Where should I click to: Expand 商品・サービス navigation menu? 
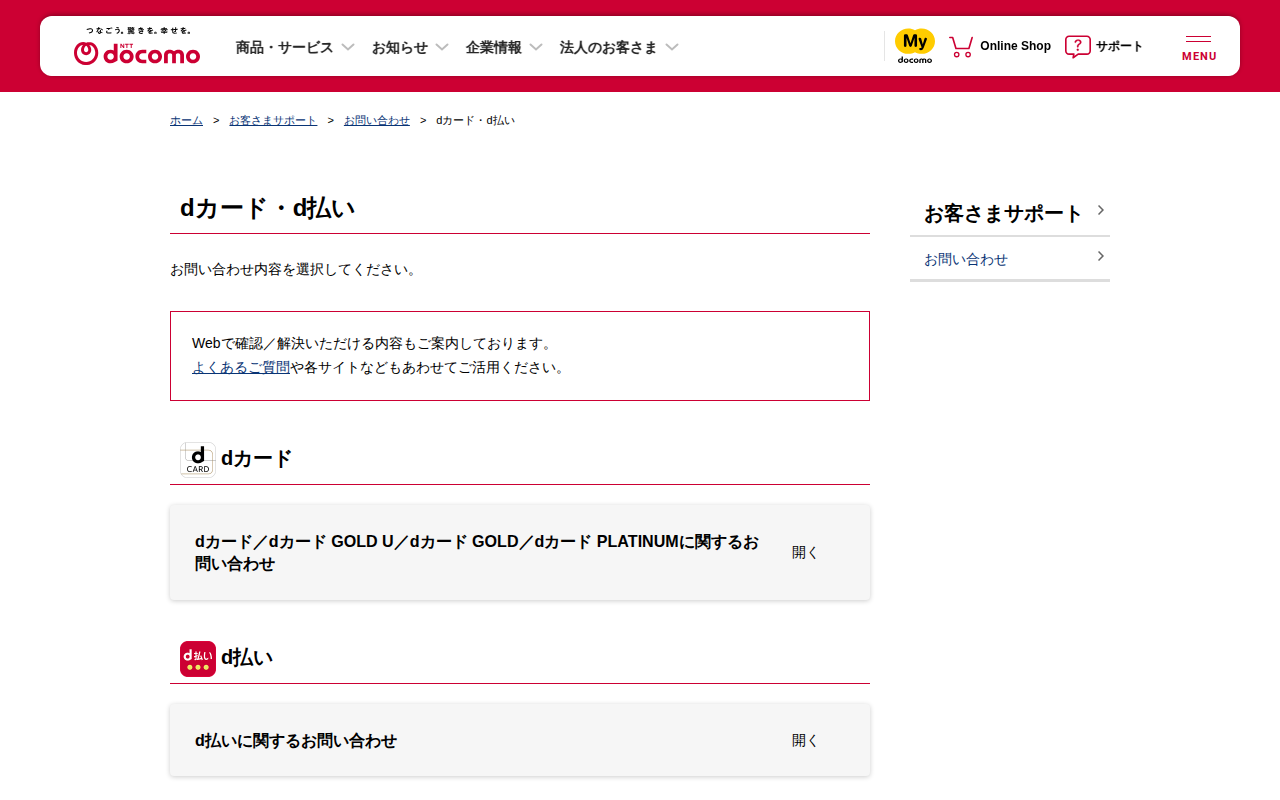point(295,47)
